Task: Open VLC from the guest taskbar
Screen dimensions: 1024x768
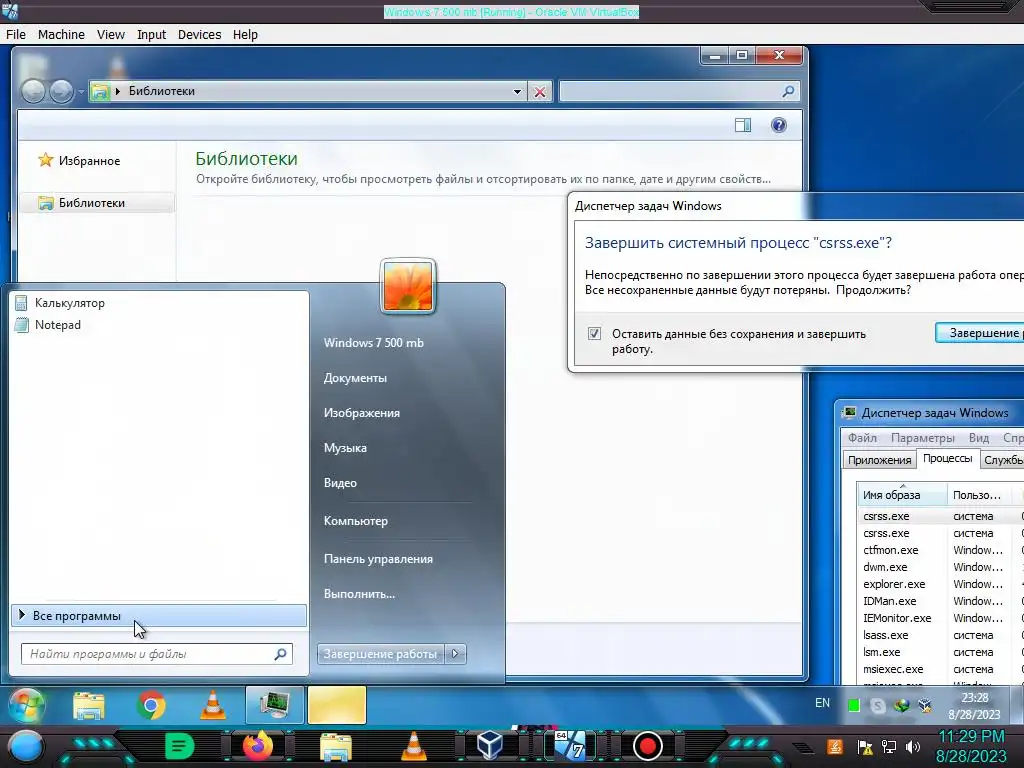Action: (213, 705)
